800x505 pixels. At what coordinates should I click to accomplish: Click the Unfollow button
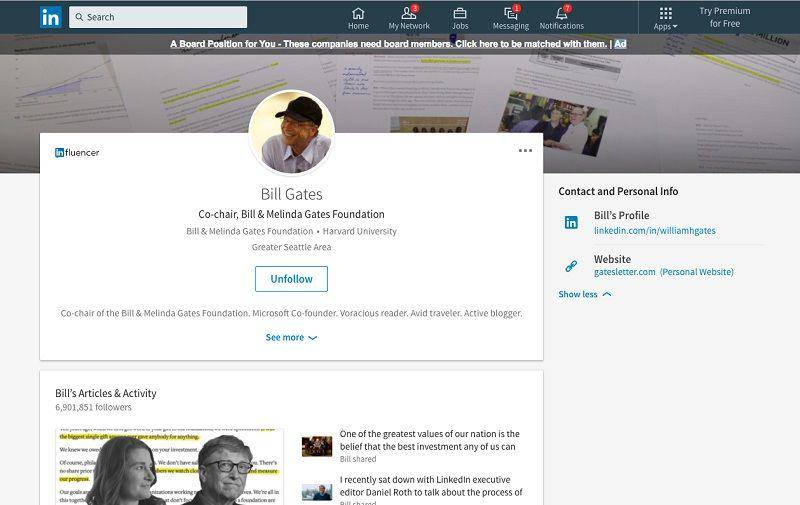[x=291, y=279]
